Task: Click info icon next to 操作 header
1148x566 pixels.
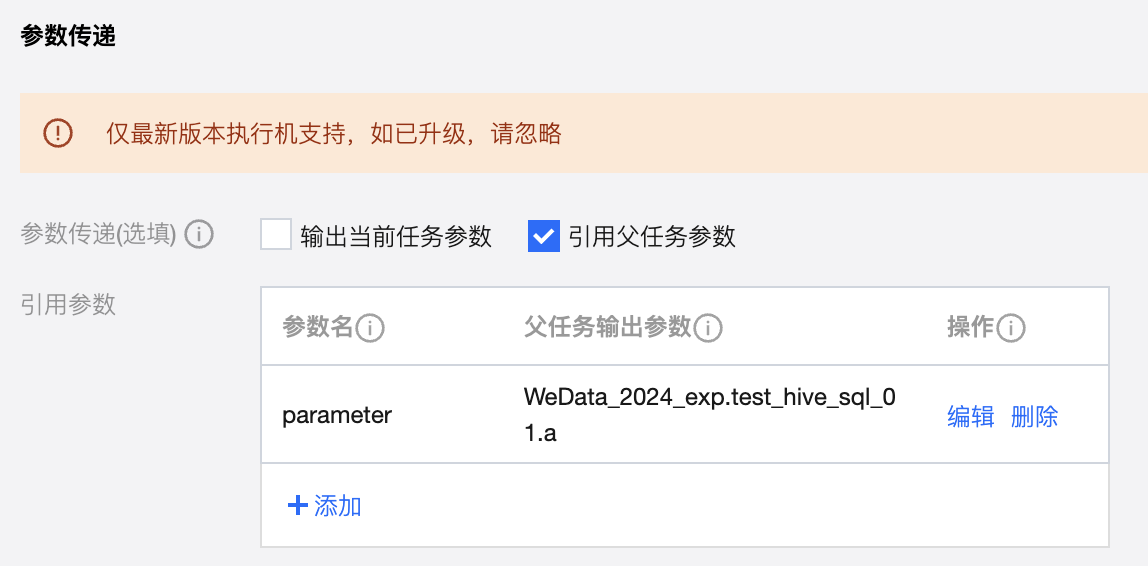Action: coord(1011,328)
